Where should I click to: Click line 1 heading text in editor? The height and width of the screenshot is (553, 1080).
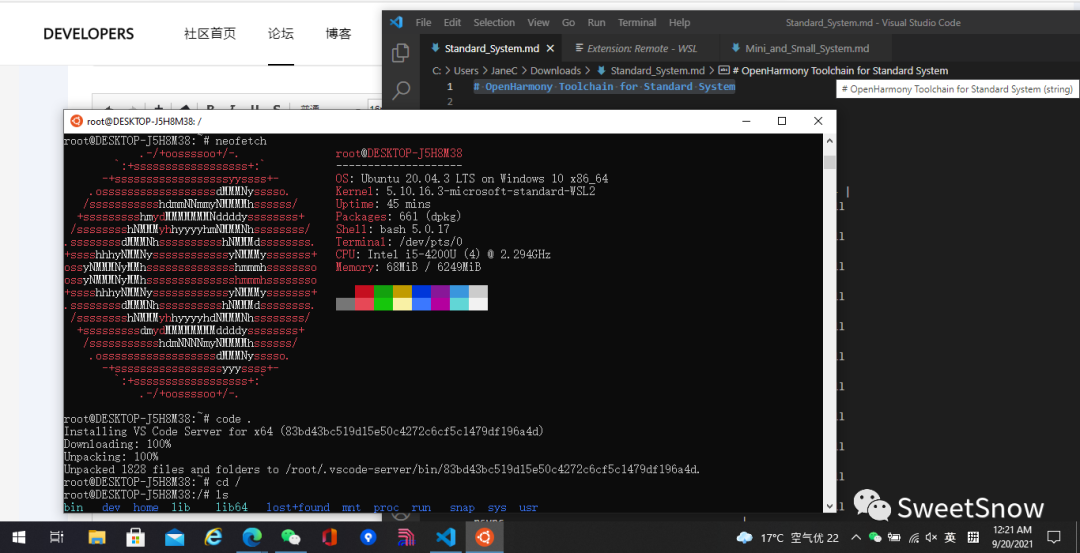point(604,87)
